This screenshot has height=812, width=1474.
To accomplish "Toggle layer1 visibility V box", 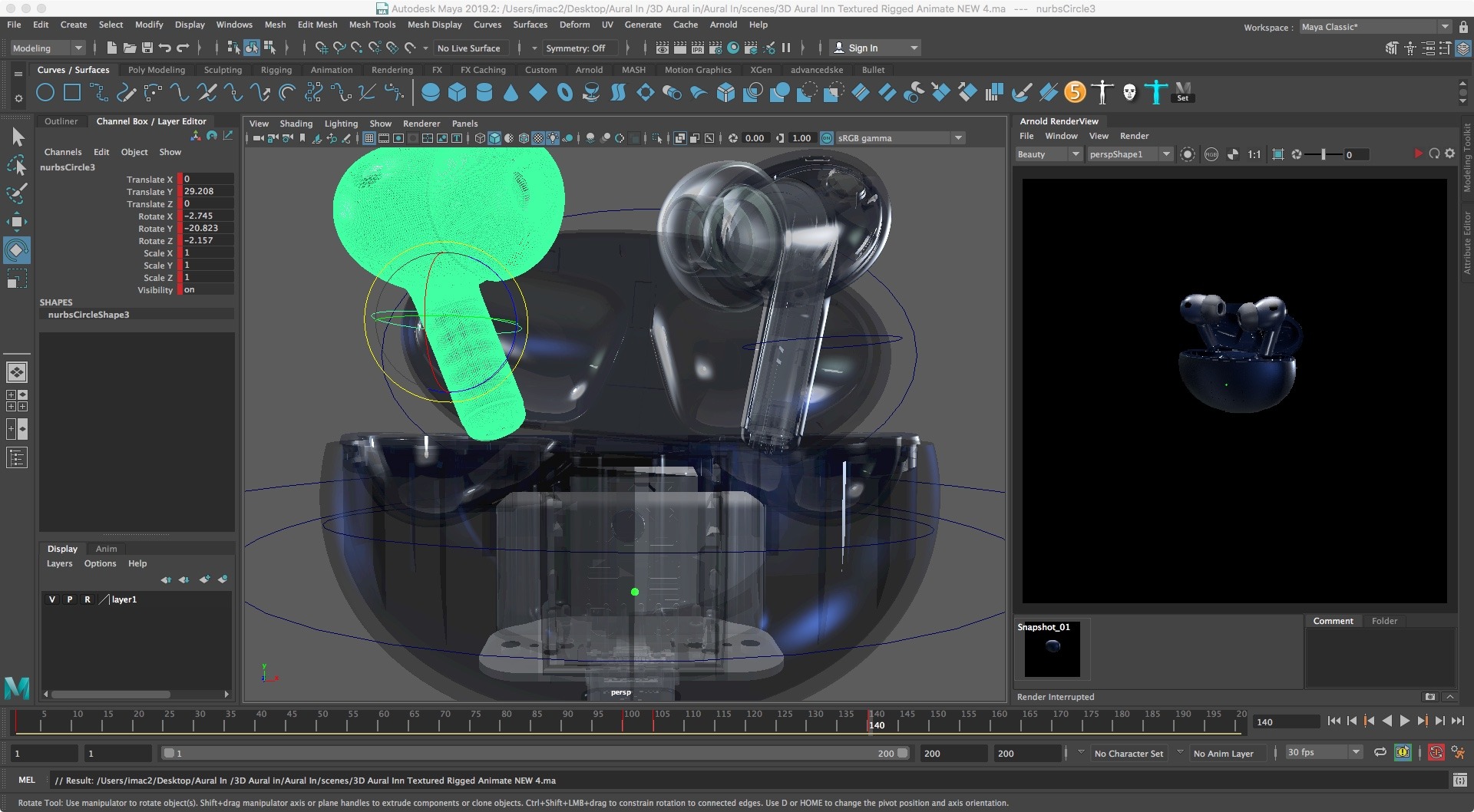I will [52, 599].
